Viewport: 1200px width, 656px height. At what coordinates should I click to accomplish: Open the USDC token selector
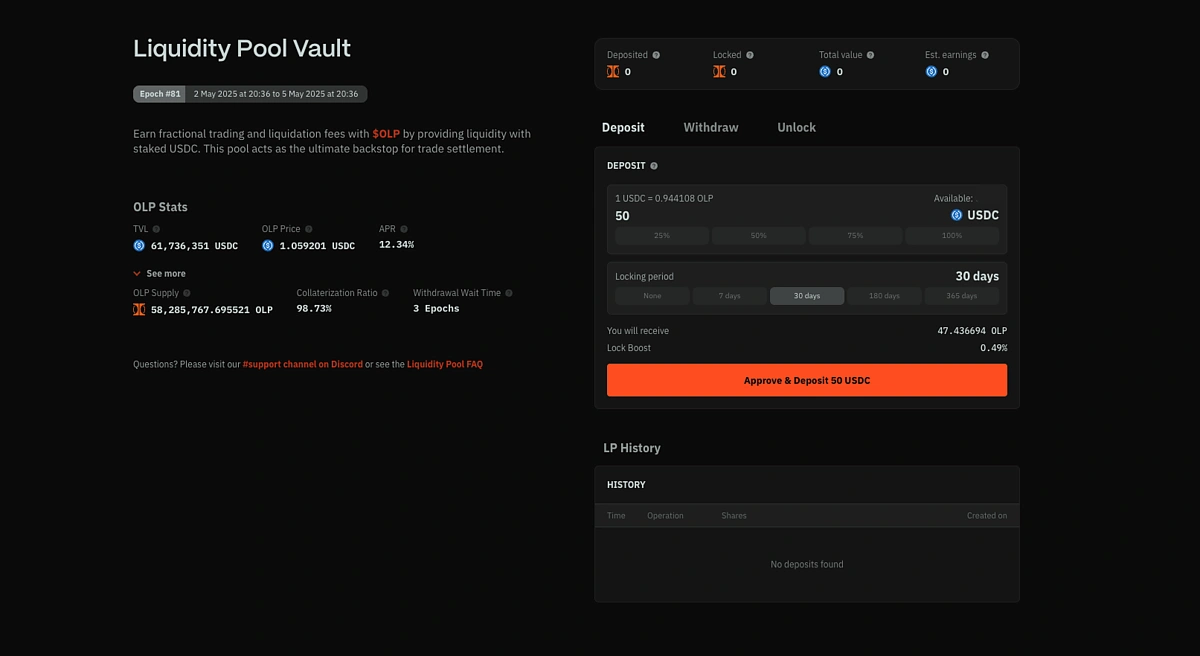coord(974,215)
